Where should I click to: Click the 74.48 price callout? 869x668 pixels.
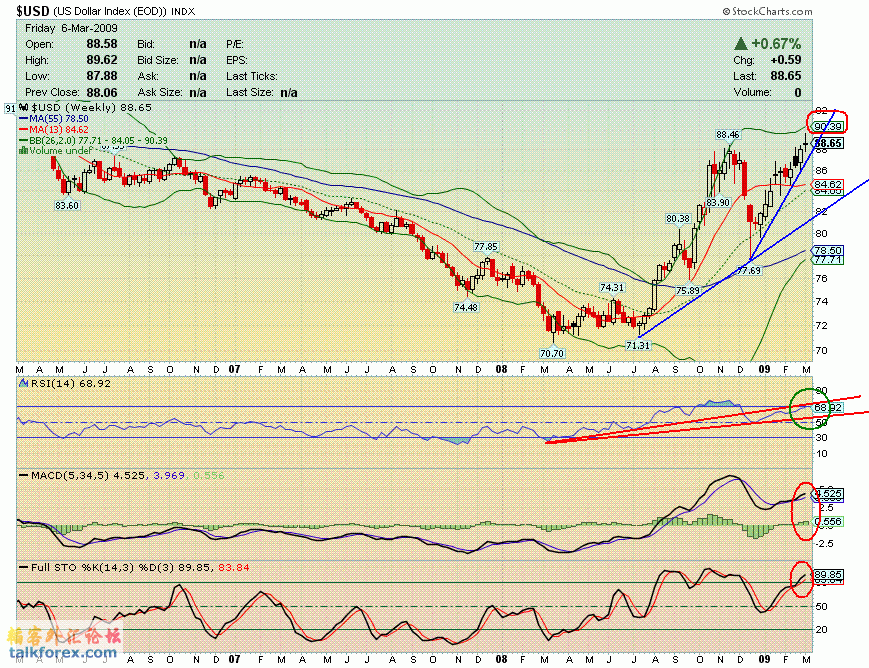(x=466, y=307)
